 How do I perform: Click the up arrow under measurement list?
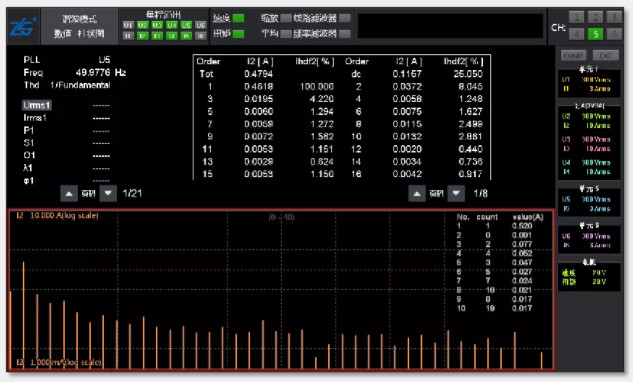point(69,193)
